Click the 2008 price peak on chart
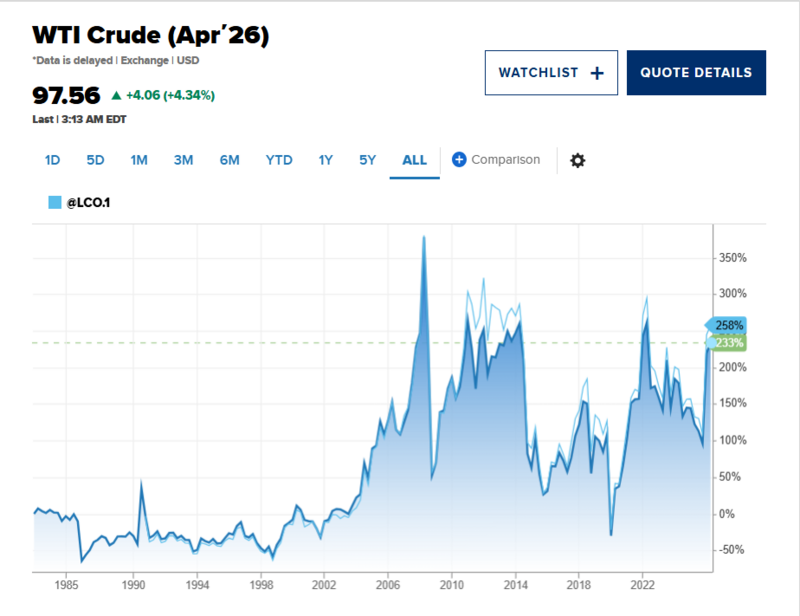Viewport: 800px width, 616px height. click(x=424, y=238)
